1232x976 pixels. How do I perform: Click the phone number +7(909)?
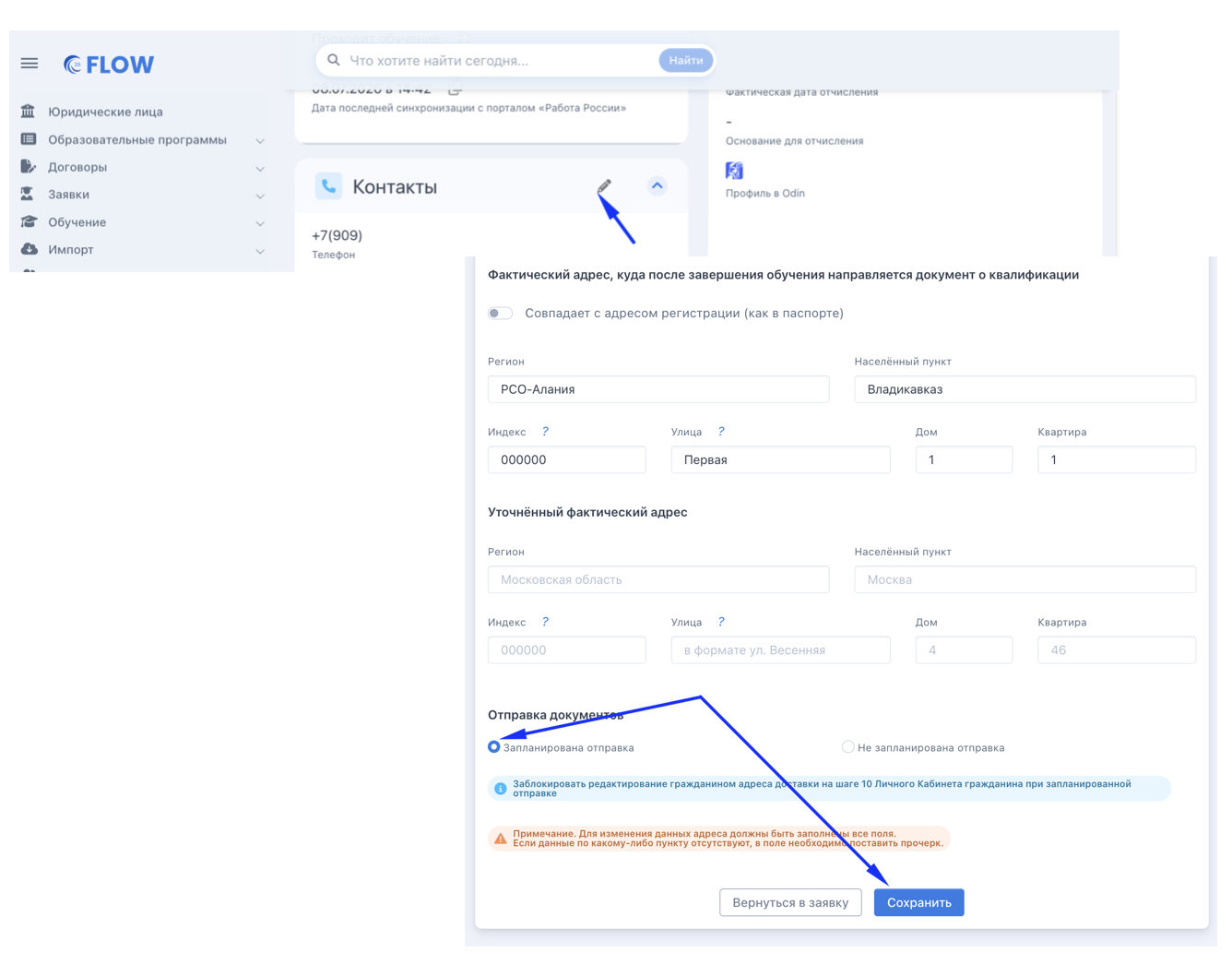coord(338,235)
